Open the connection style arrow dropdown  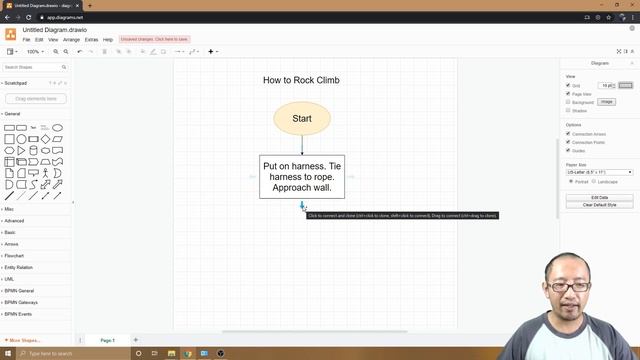coord(179,52)
